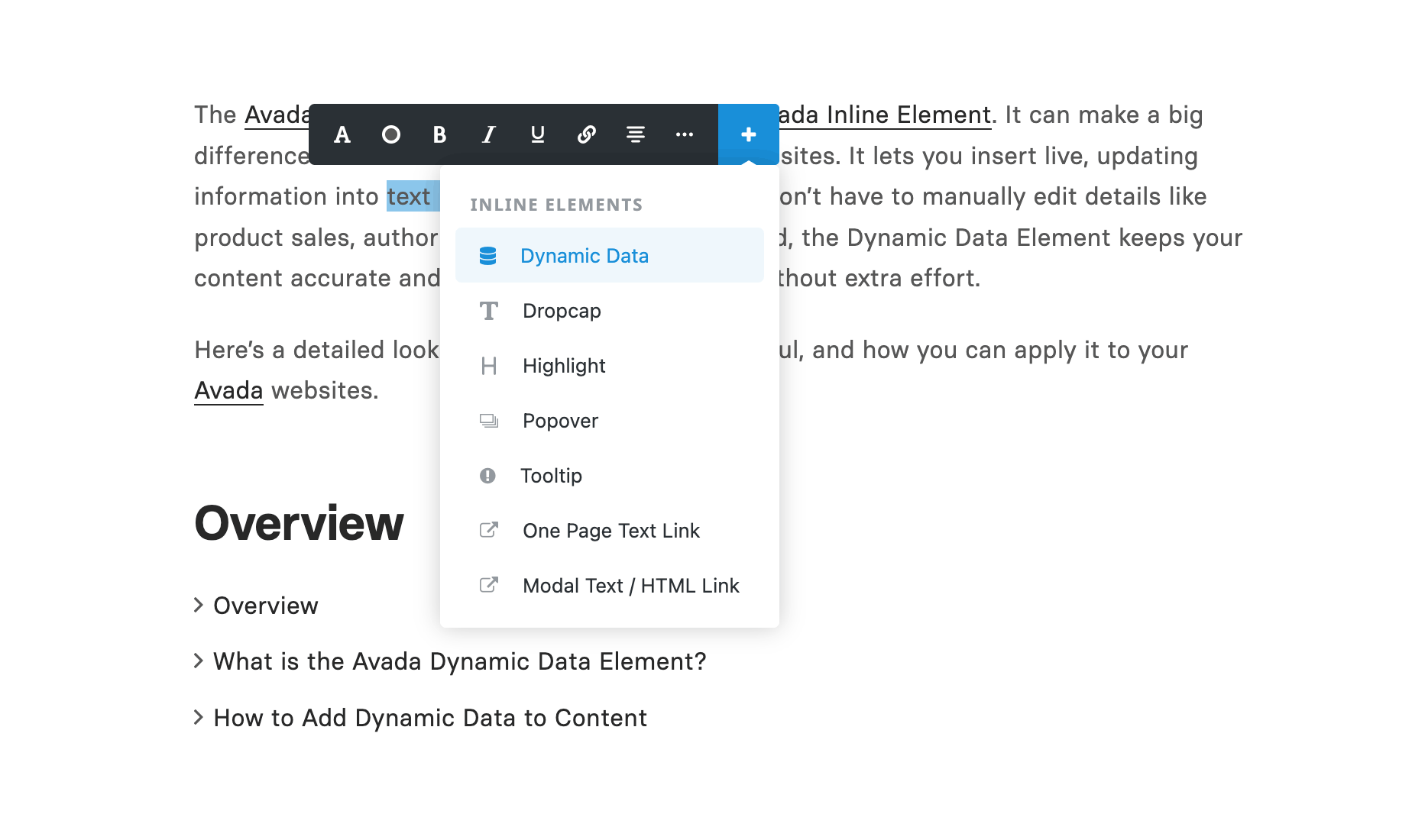Select Dynamic Data inline element

pos(610,255)
